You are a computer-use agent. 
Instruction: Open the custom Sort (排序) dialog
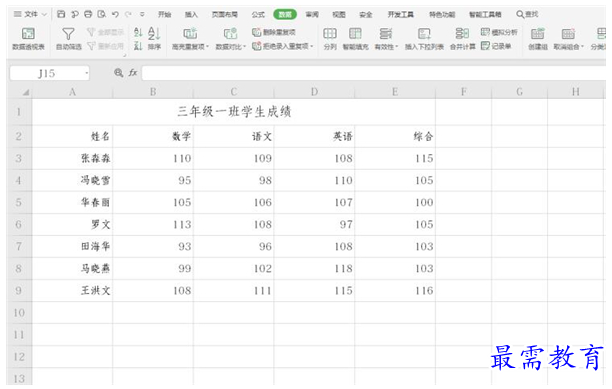pos(154,38)
